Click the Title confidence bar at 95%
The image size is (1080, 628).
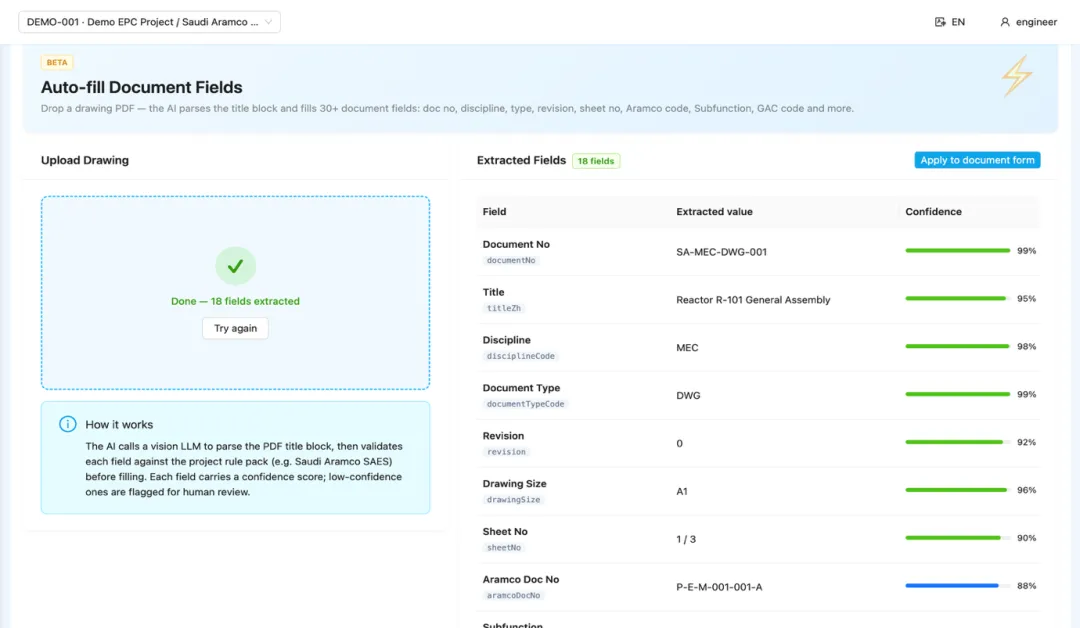point(957,299)
